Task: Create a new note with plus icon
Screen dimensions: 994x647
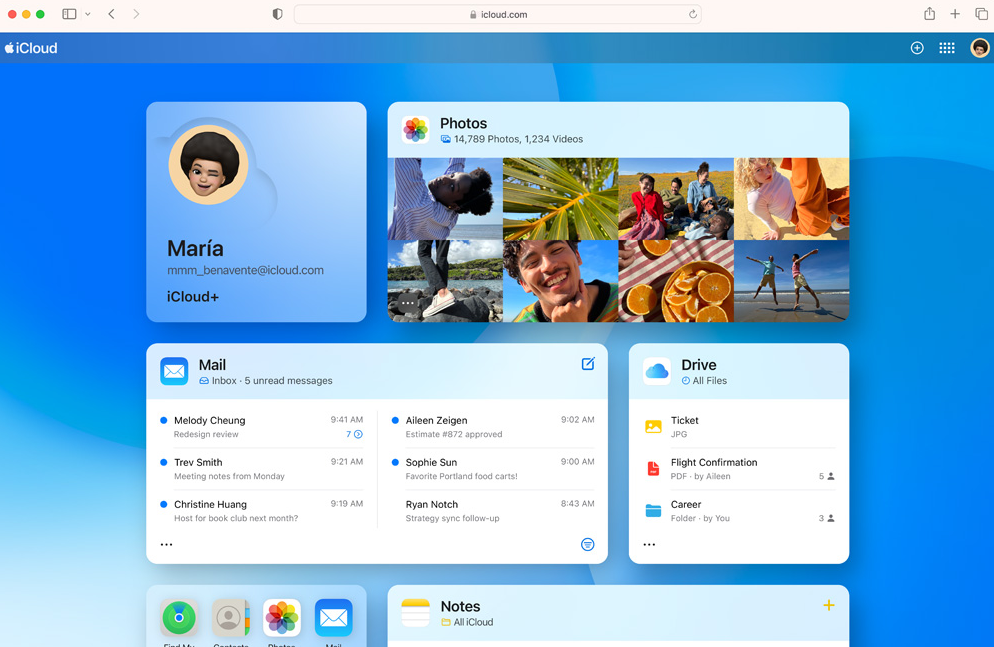Action: (828, 605)
